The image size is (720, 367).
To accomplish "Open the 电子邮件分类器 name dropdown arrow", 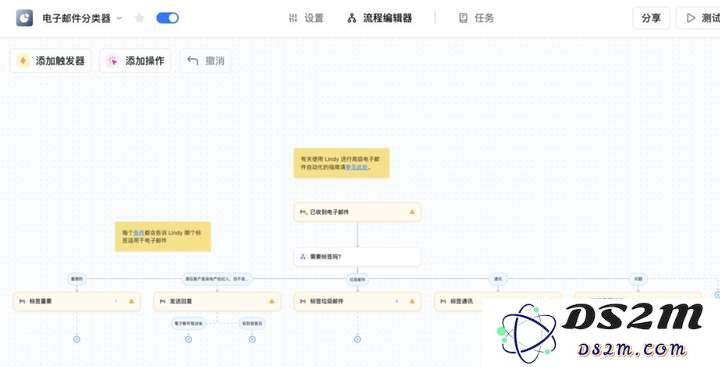I will [119, 18].
